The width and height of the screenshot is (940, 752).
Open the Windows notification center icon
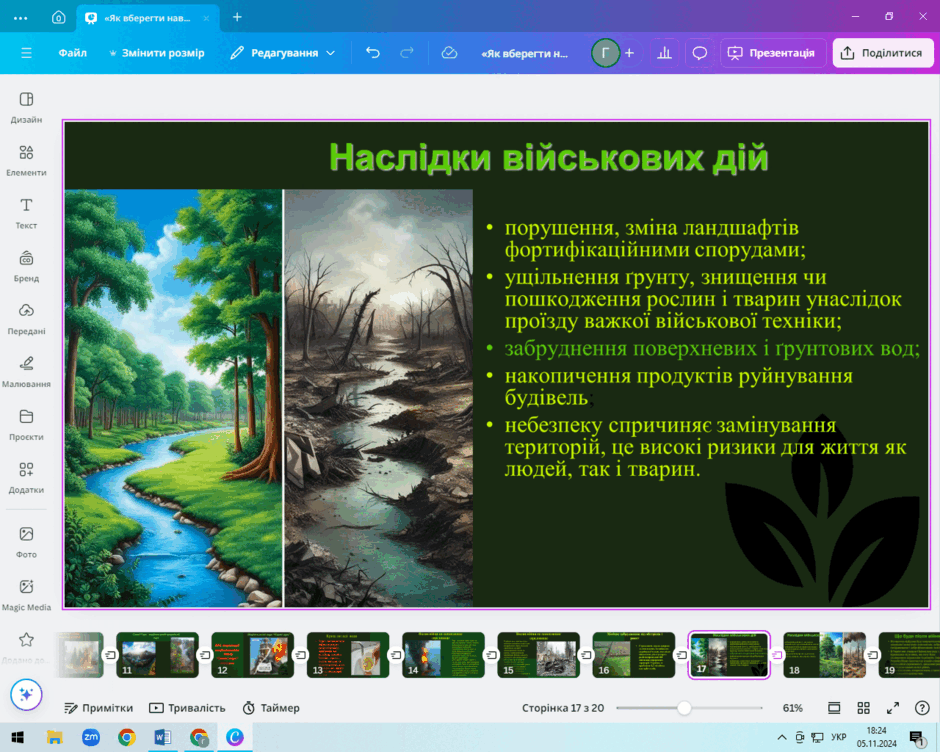tap(917, 738)
